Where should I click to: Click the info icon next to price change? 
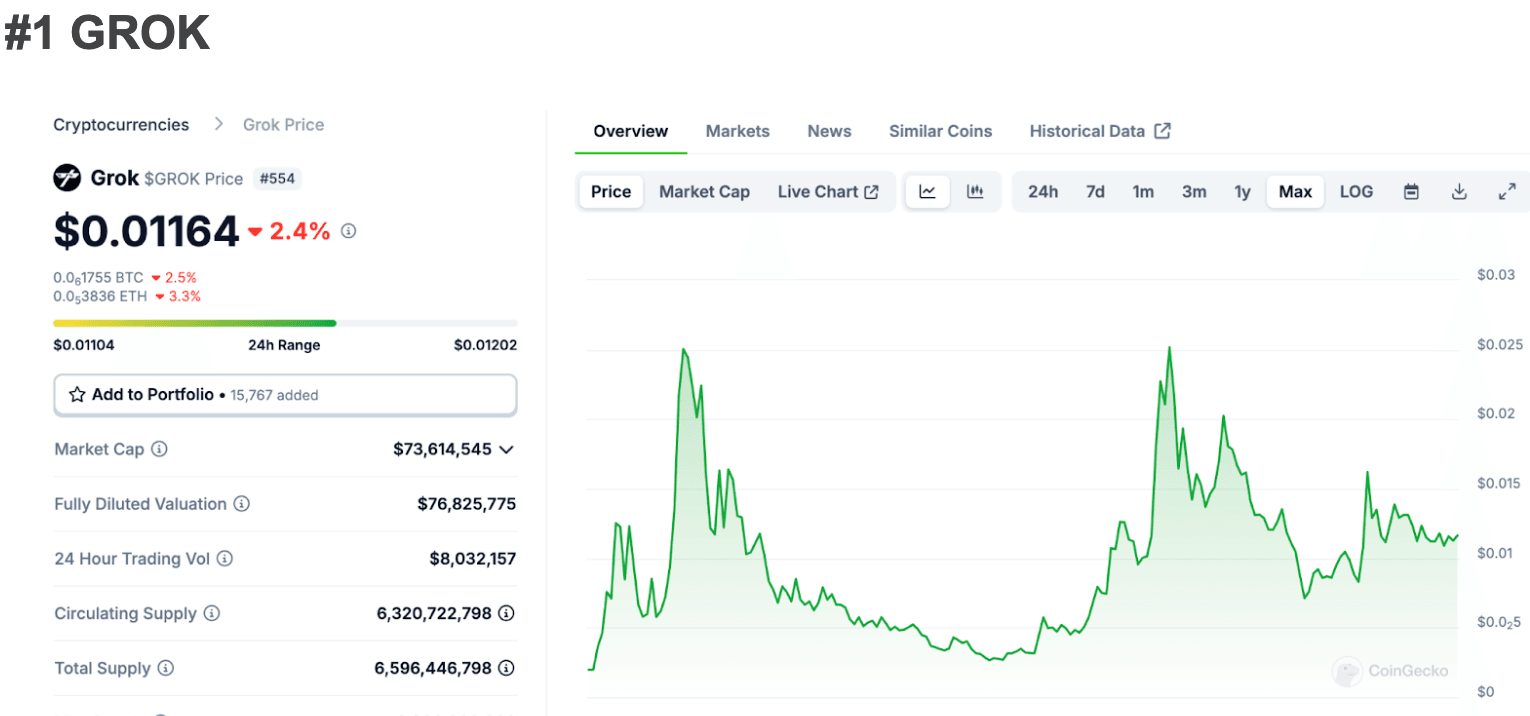pyautogui.click(x=348, y=231)
